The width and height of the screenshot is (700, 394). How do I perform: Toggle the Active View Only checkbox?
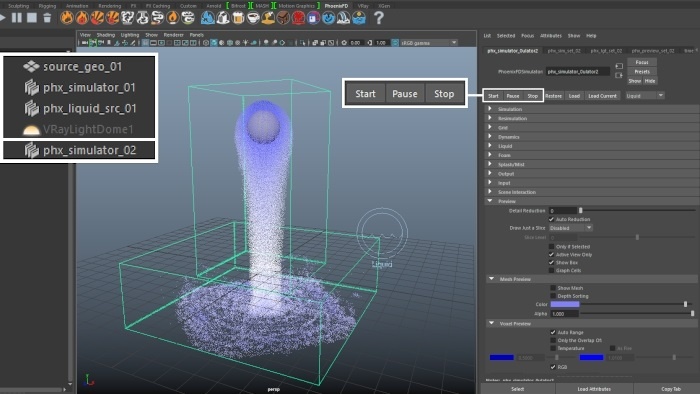click(551, 254)
